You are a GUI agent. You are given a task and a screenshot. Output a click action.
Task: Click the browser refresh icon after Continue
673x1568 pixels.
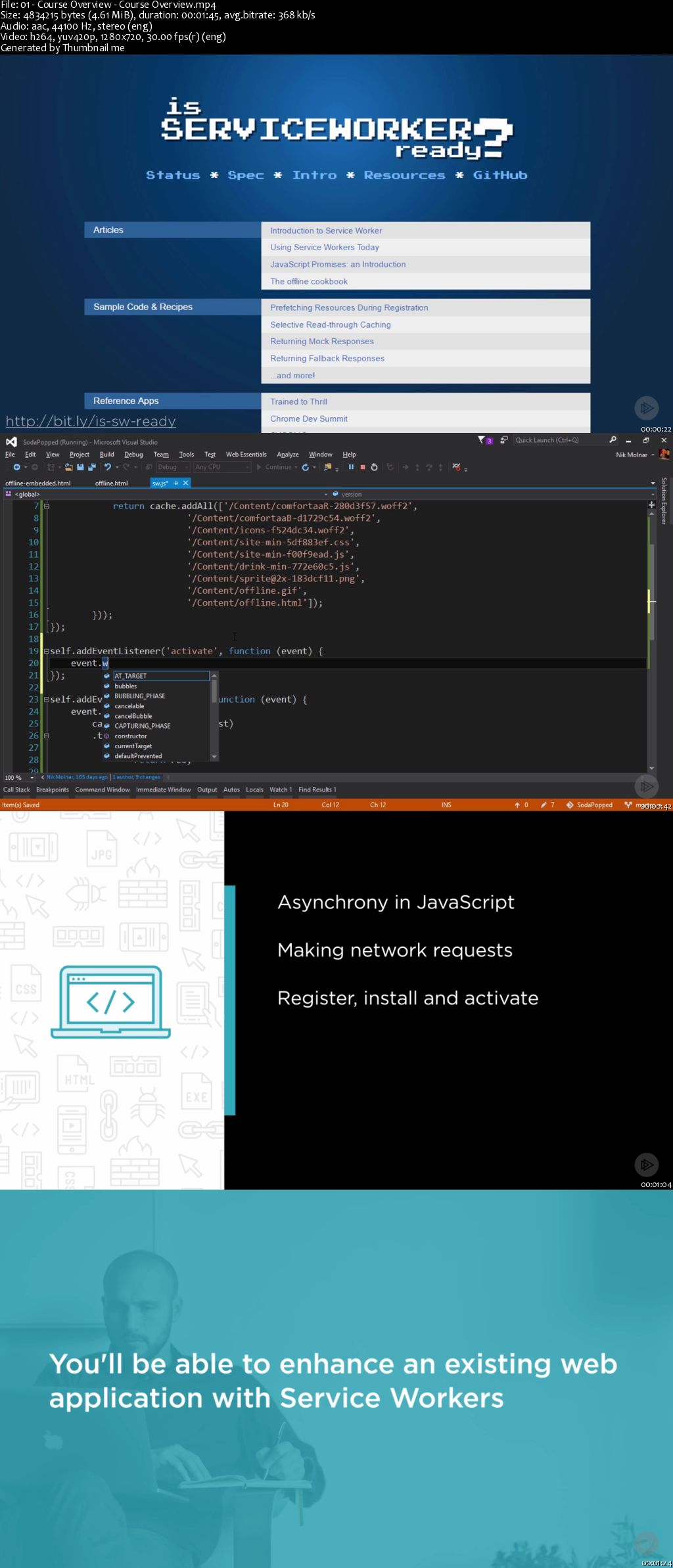pos(305,467)
